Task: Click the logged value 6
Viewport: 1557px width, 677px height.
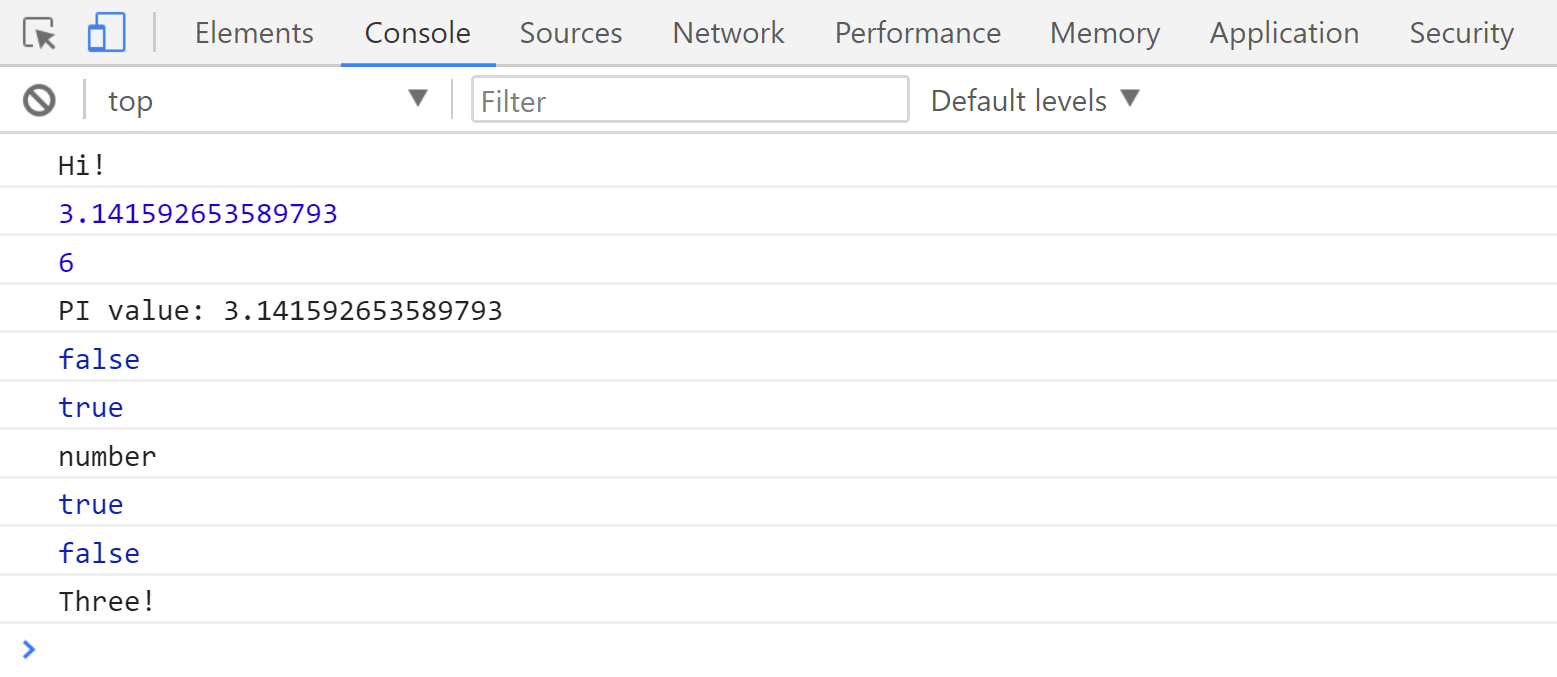Action: (x=66, y=263)
